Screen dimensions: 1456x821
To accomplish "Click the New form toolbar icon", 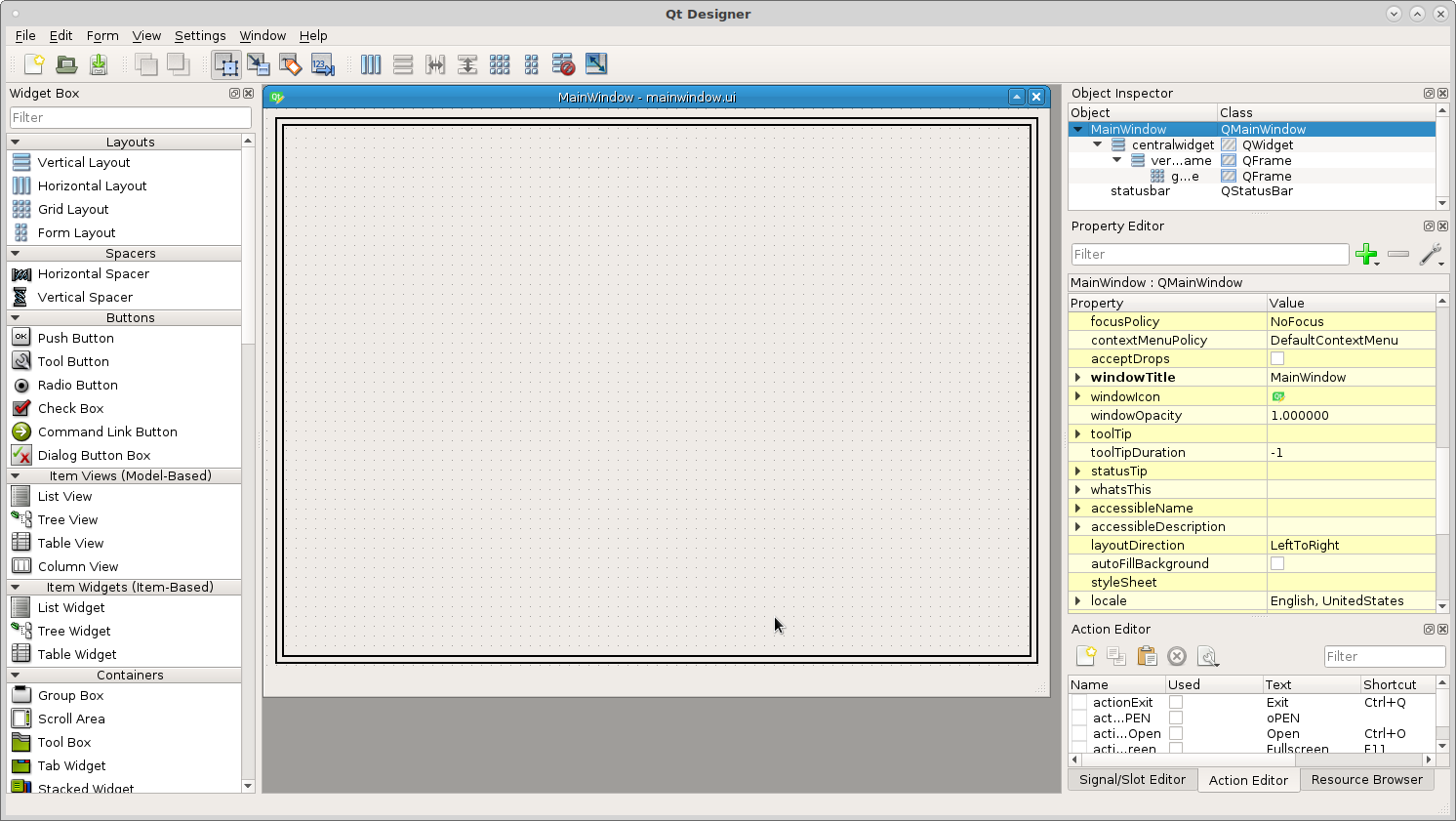I will coord(34,64).
